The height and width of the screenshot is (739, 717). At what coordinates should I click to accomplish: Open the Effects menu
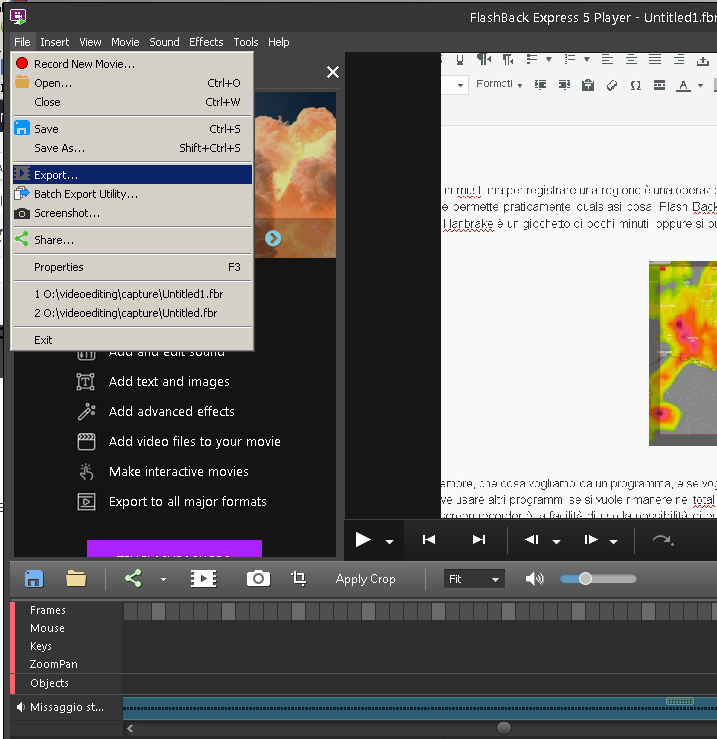tap(206, 42)
